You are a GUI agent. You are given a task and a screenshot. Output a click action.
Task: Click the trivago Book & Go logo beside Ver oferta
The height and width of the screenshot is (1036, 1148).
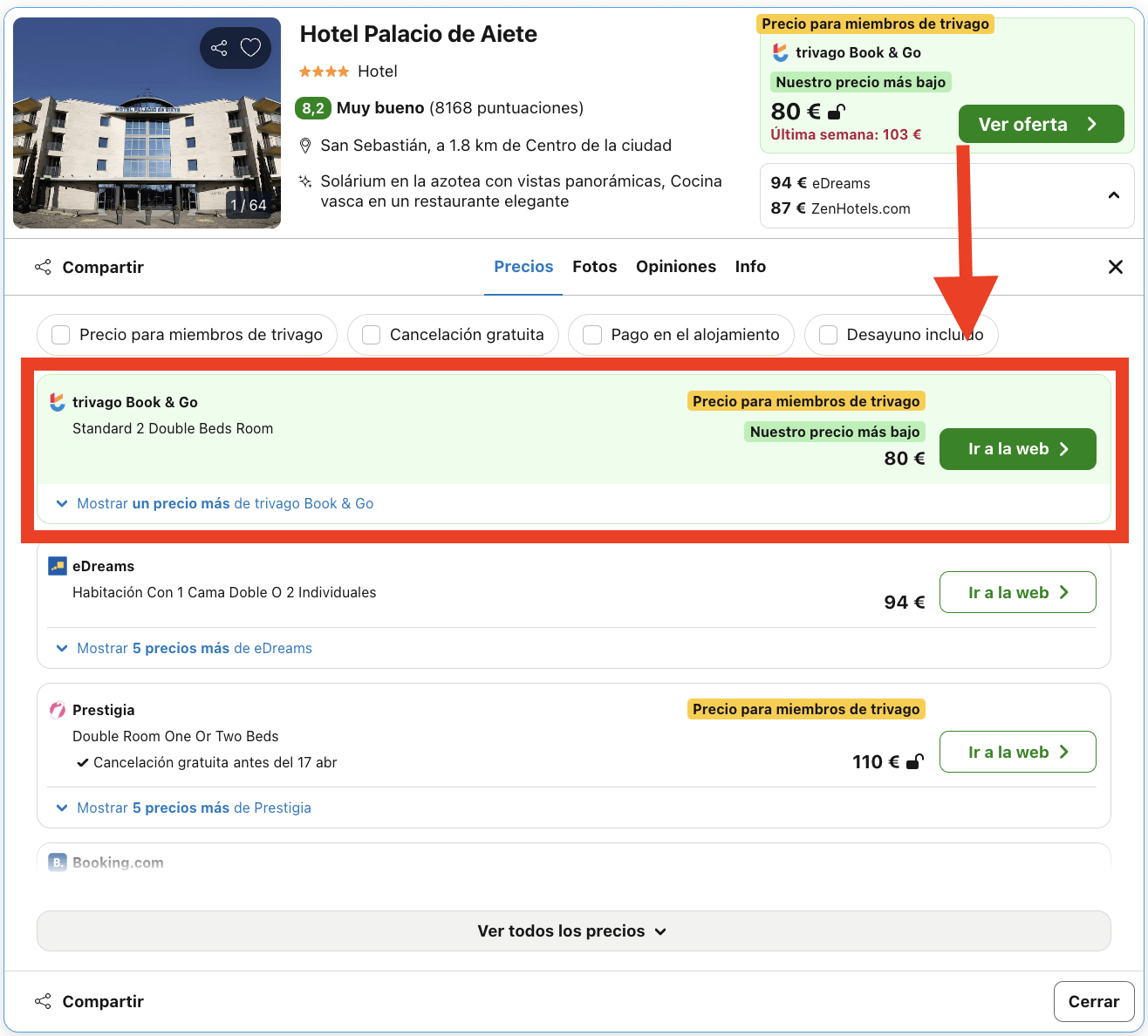pos(781,52)
